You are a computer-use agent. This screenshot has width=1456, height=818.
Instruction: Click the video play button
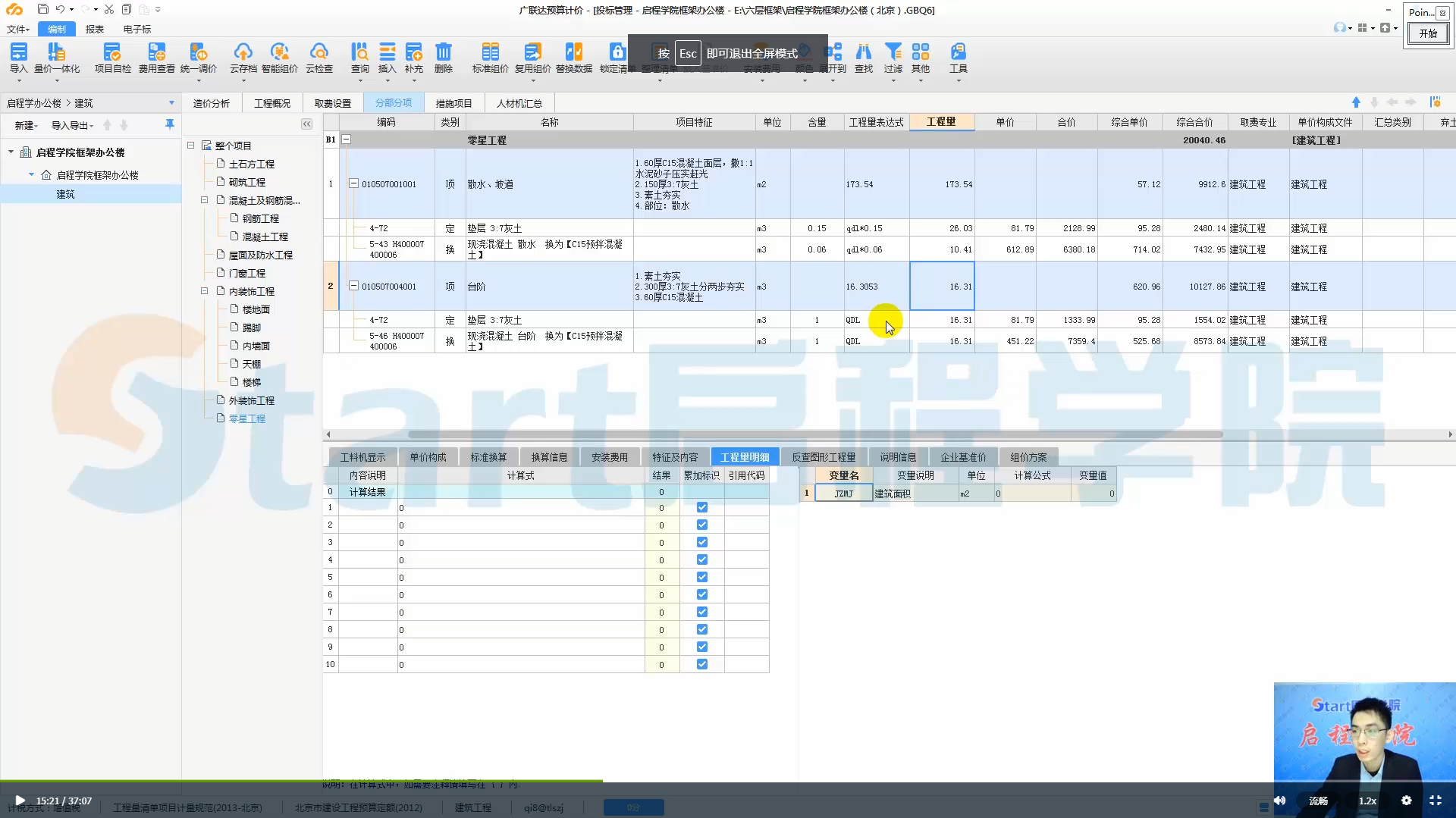click(20, 801)
